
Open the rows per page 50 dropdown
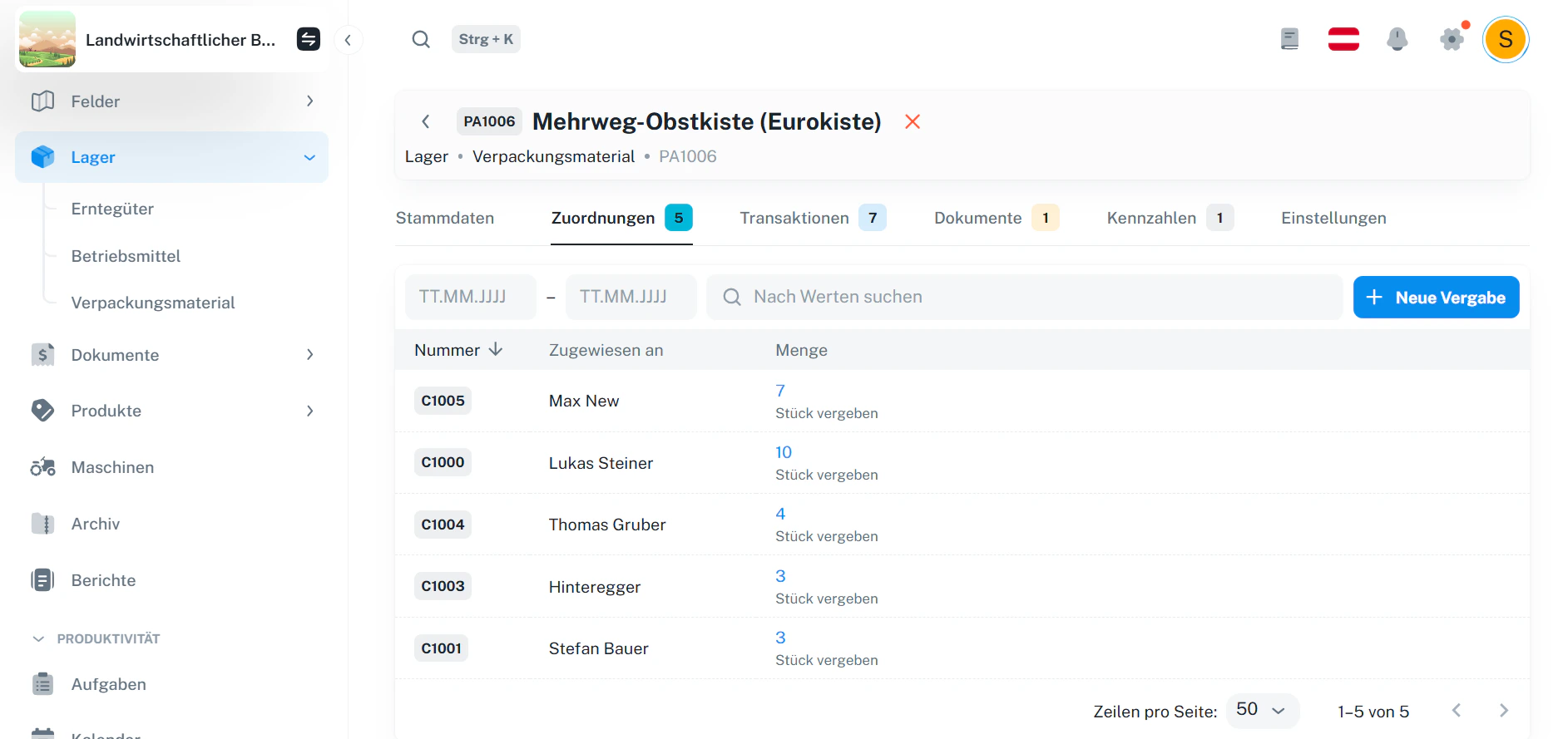click(1262, 711)
